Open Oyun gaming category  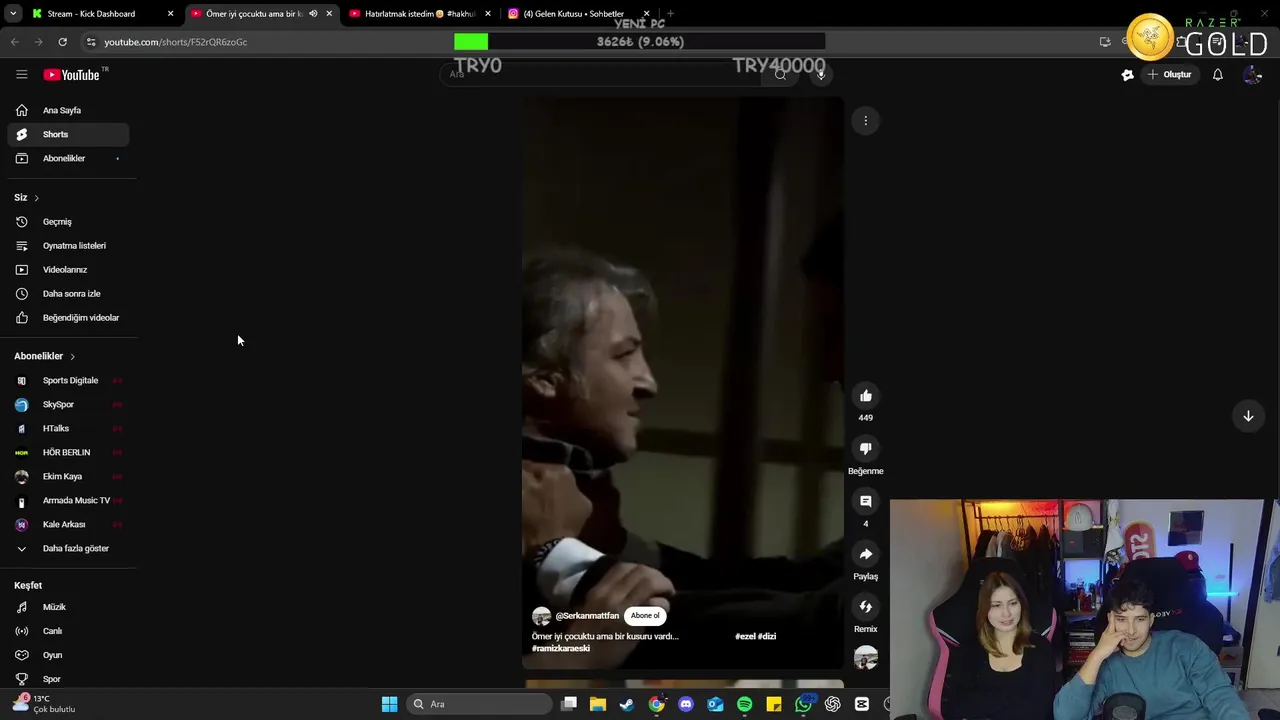[x=68, y=655]
